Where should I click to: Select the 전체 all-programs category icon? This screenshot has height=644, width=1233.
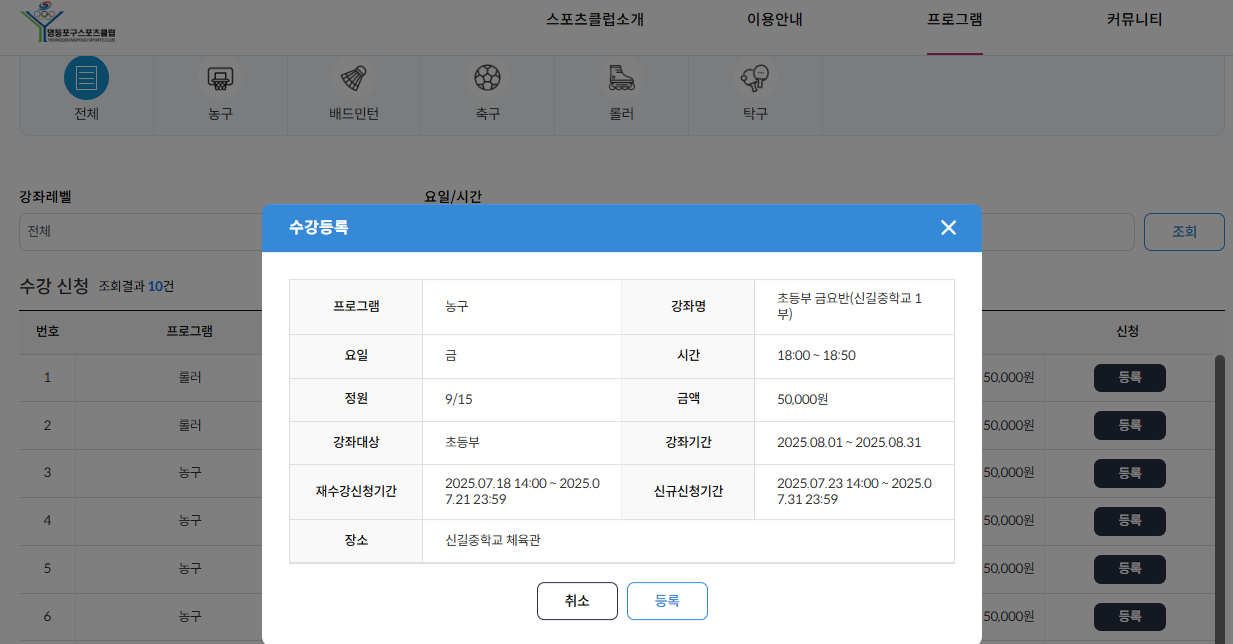86,78
